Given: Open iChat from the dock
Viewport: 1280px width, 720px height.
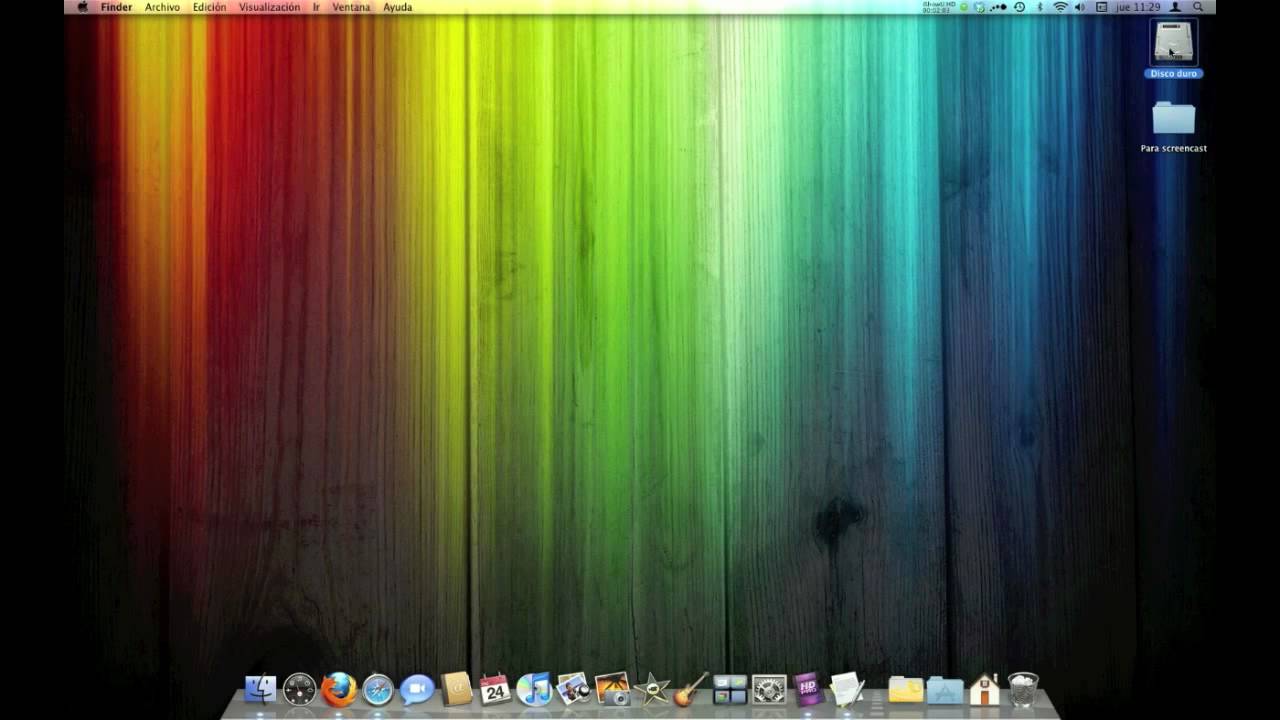Looking at the screenshot, I should pyautogui.click(x=417, y=689).
